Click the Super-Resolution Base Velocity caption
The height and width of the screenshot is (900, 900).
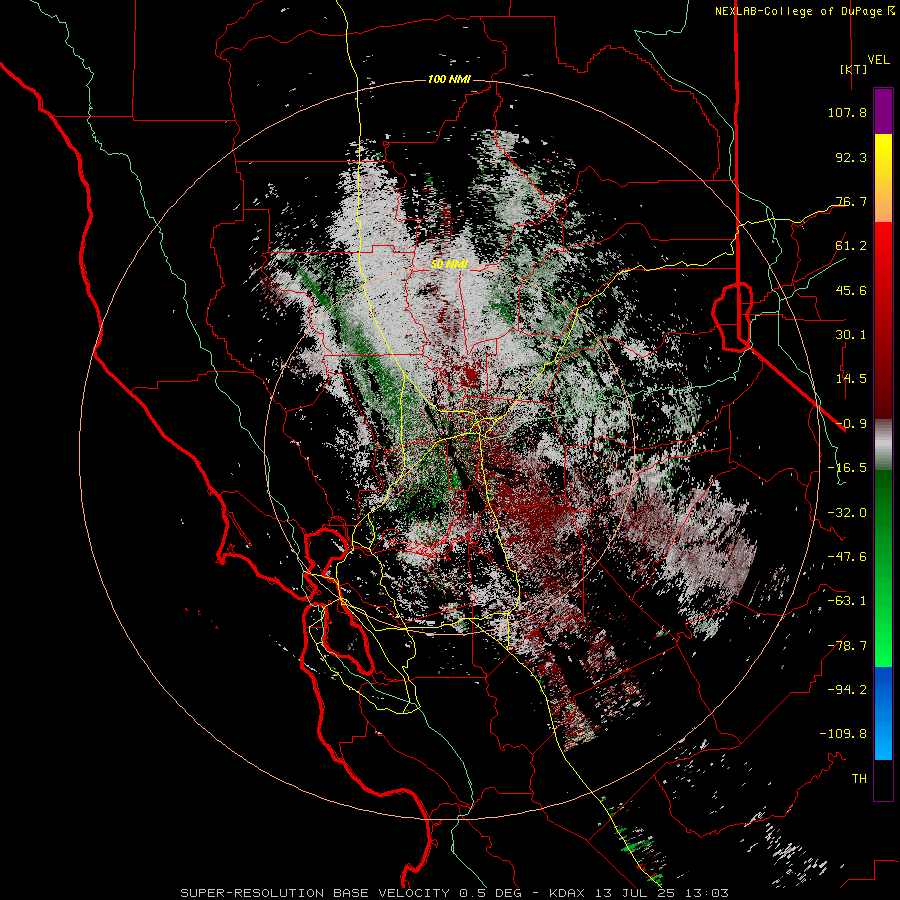click(x=455, y=893)
